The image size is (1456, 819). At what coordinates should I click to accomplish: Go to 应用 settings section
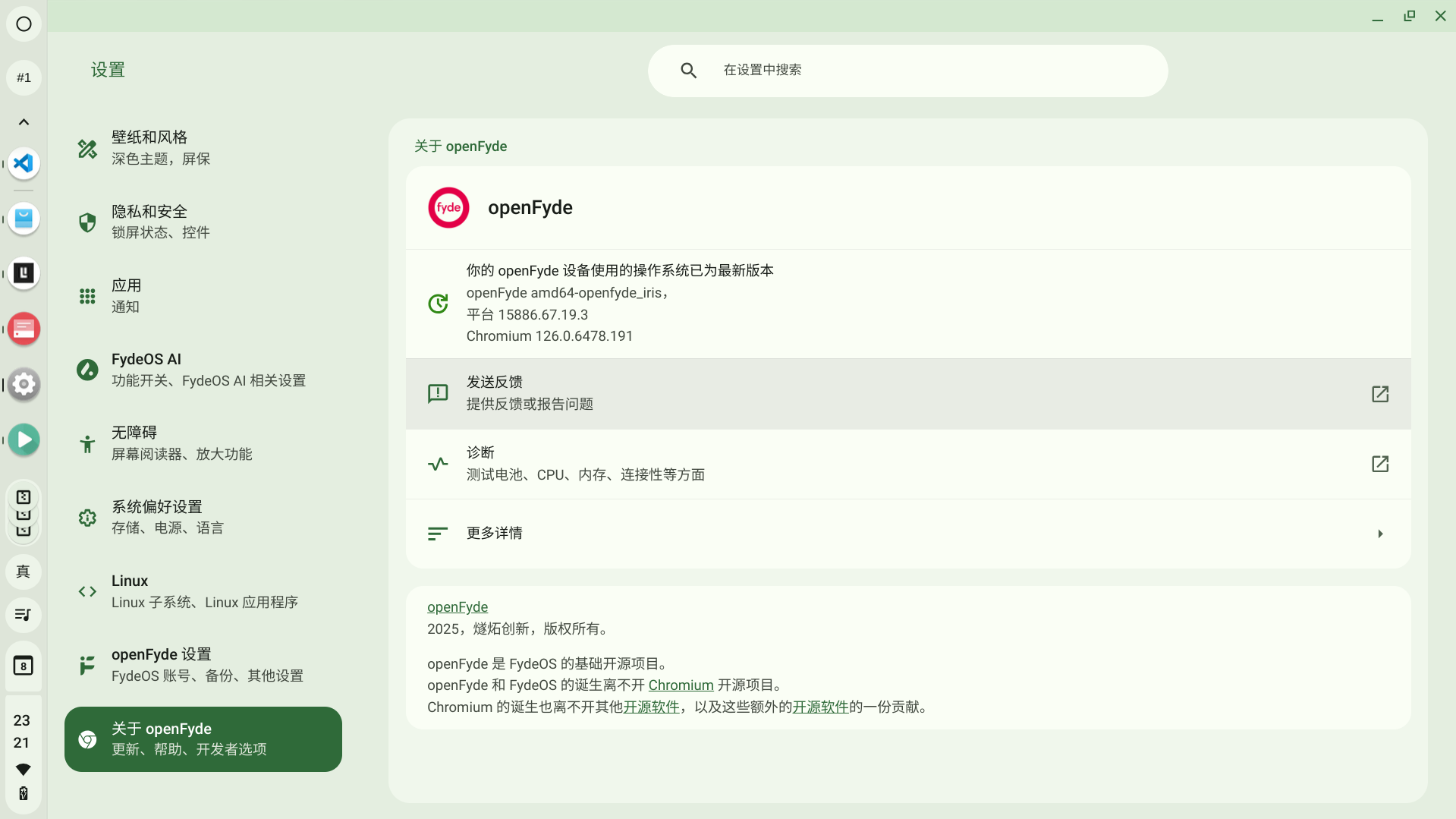pyautogui.click(x=203, y=296)
